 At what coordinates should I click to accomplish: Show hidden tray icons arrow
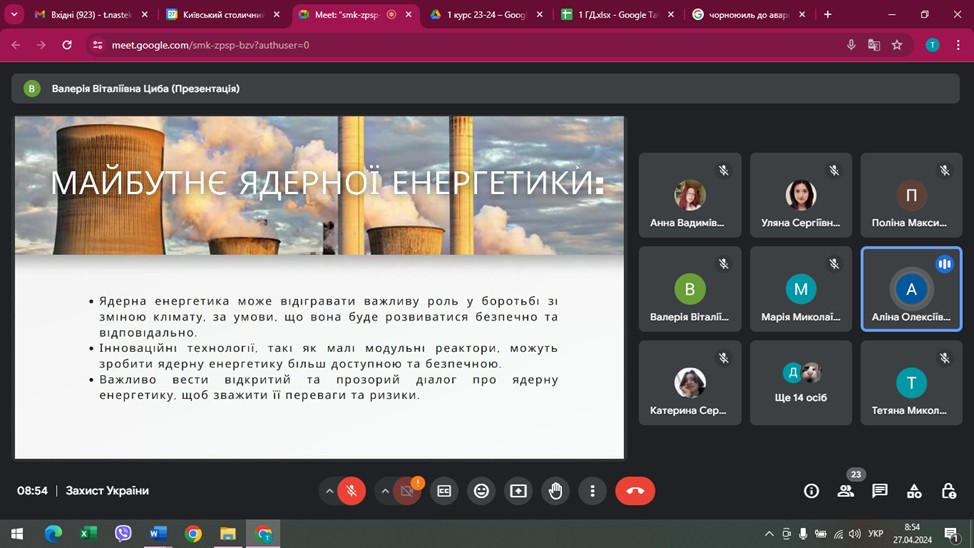coord(769,534)
